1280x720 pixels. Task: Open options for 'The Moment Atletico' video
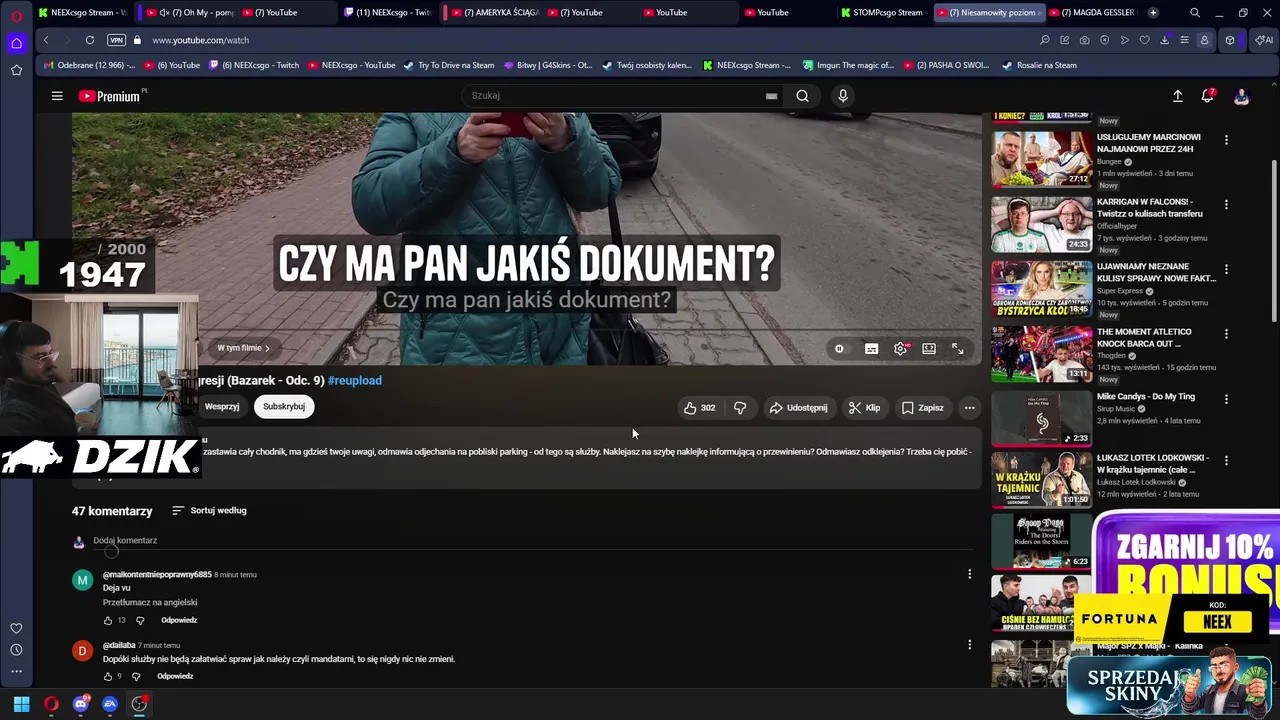point(1226,334)
